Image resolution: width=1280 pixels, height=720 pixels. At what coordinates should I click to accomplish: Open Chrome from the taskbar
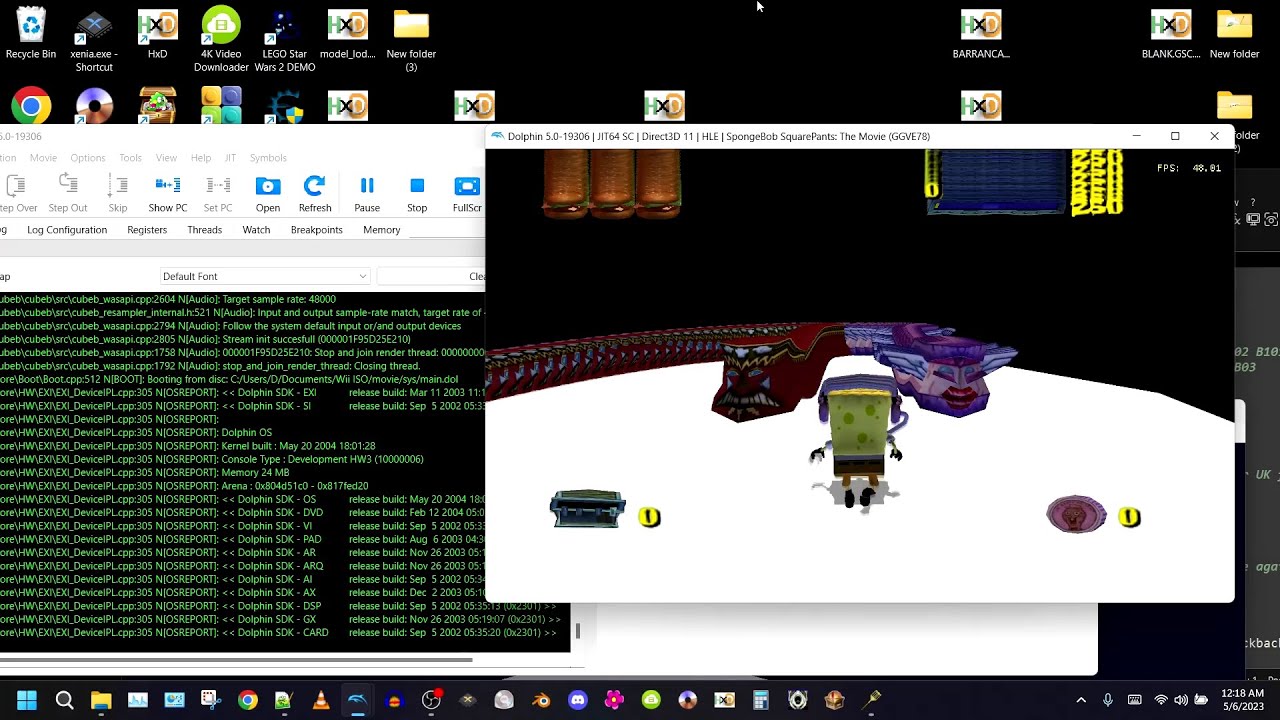tap(247, 700)
